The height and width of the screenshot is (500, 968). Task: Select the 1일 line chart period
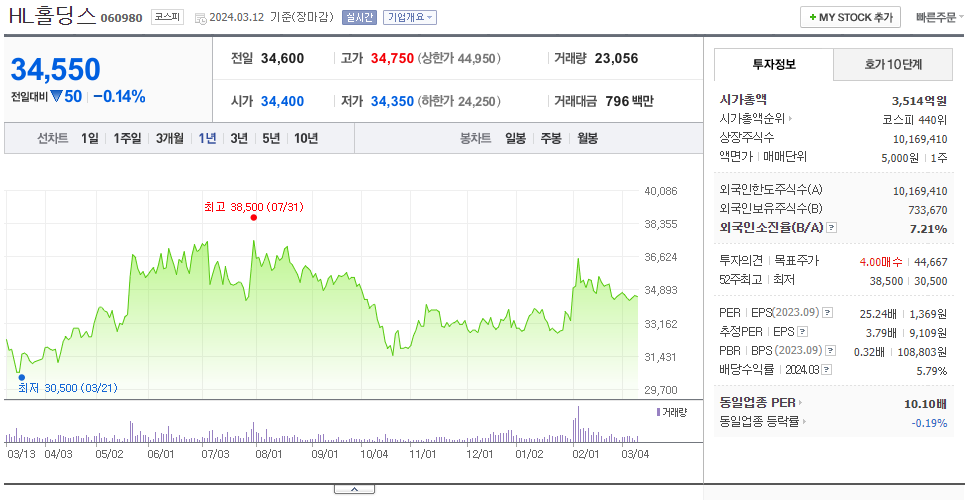[x=90, y=138]
